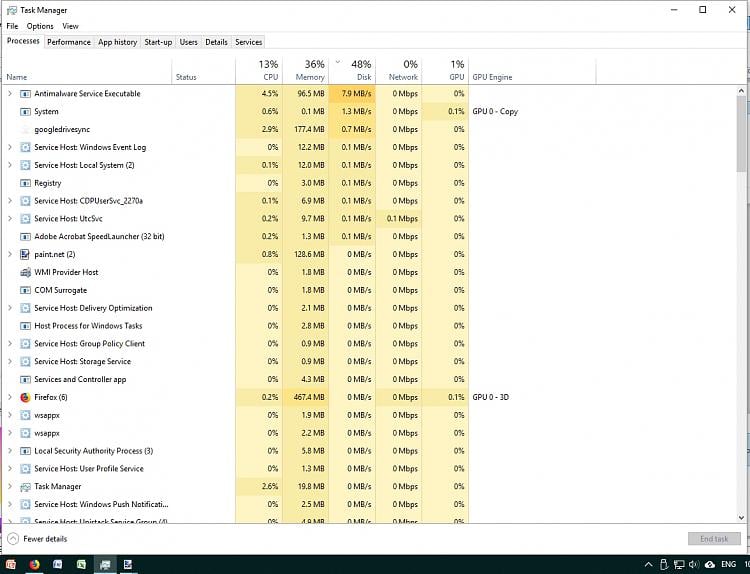The image size is (750, 574).
Task: Expand Service Host: Windows Event Log
Action: click(x=10, y=147)
